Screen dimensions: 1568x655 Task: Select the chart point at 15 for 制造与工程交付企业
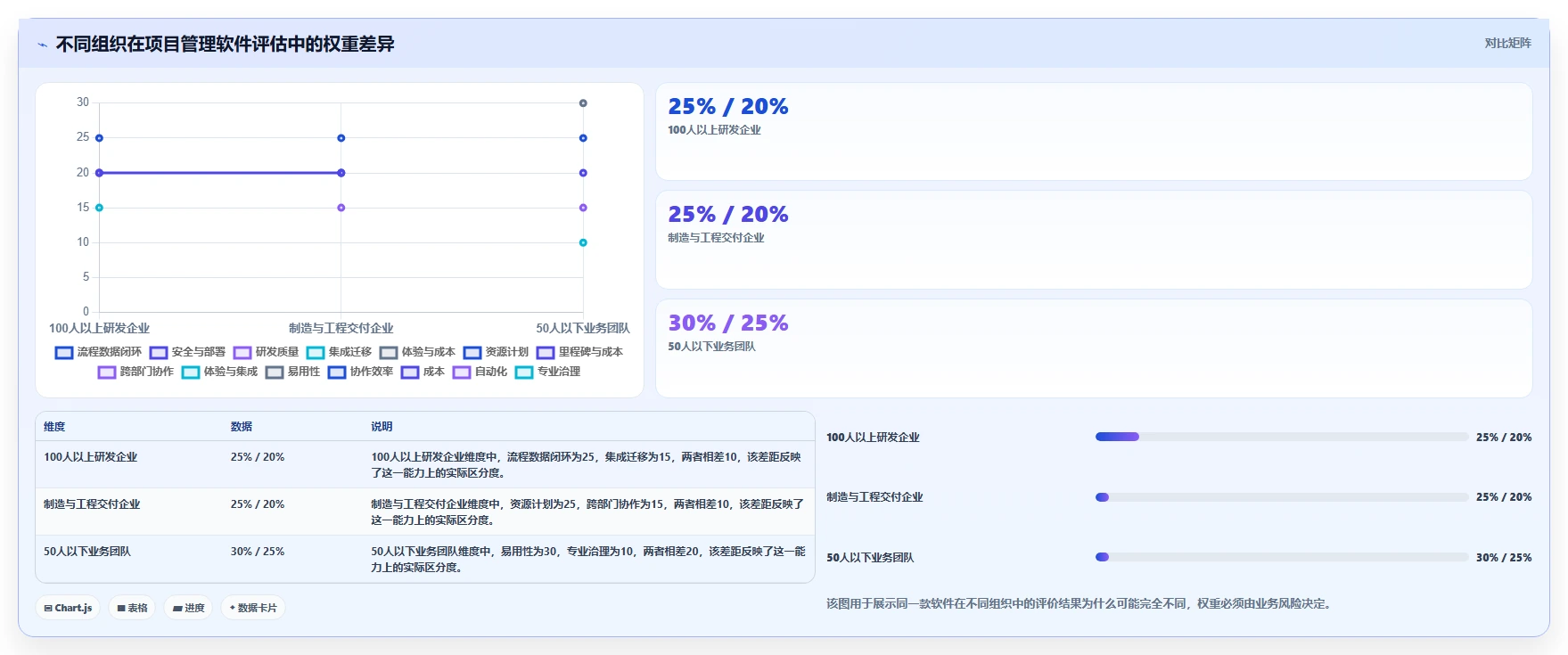click(341, 208)
